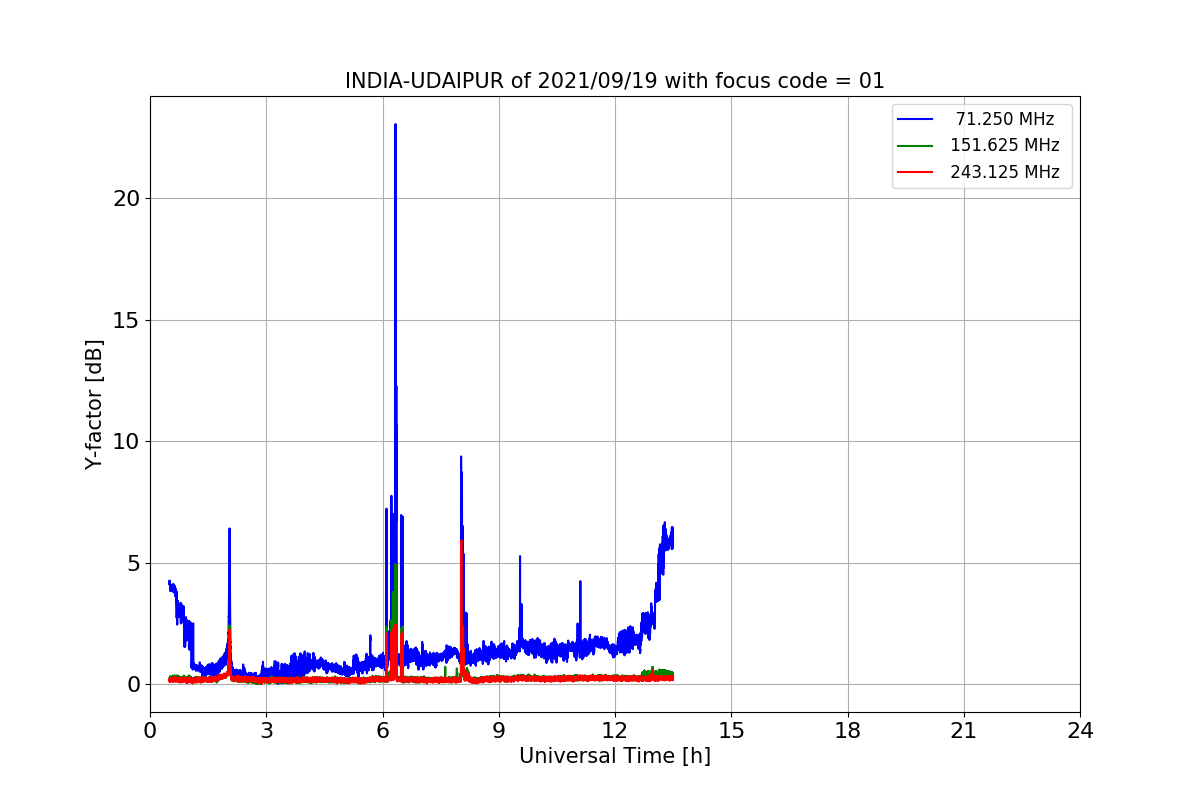Screen dimensions: 1200x800
Task: Click the 243.125 MHz legend label
Action: 1005,172
